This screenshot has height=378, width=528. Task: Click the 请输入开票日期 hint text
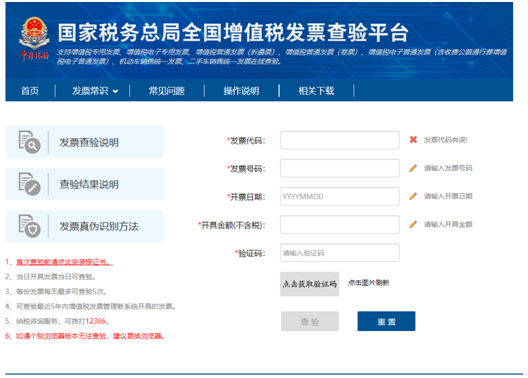point(448,196)
